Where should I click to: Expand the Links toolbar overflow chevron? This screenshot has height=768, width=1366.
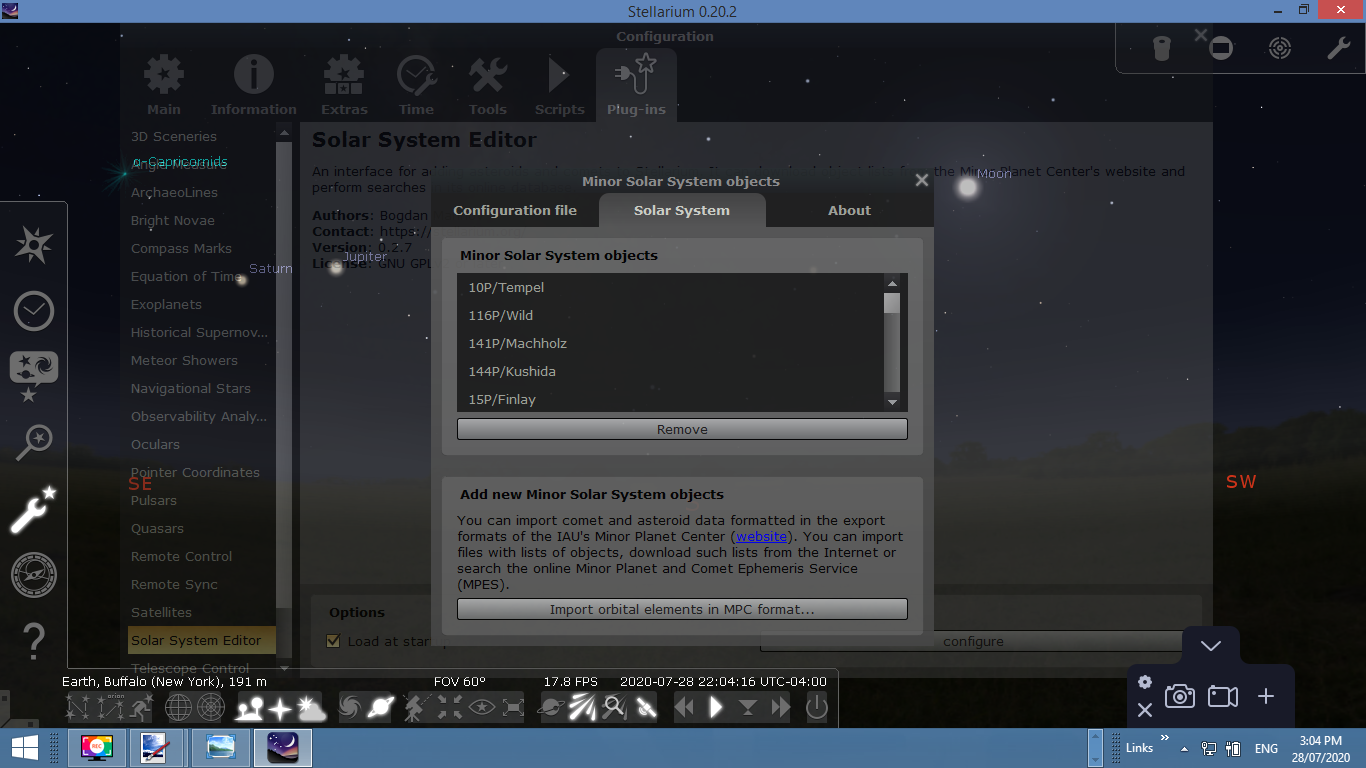[1163, 743]
